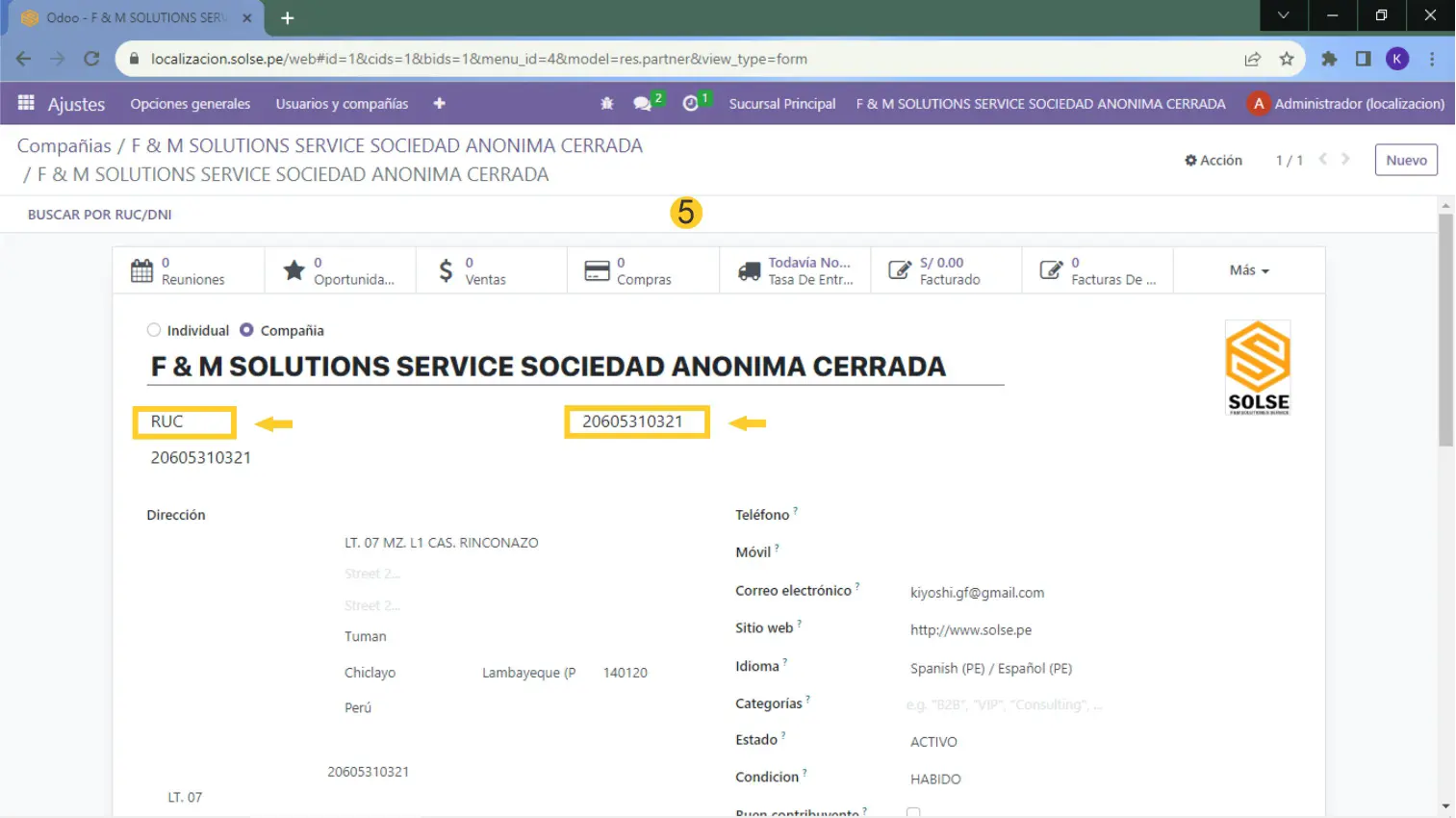Click the ACTIVO estado value
The height and width of the screenshot is (818, 1456).
coord(933,742)
